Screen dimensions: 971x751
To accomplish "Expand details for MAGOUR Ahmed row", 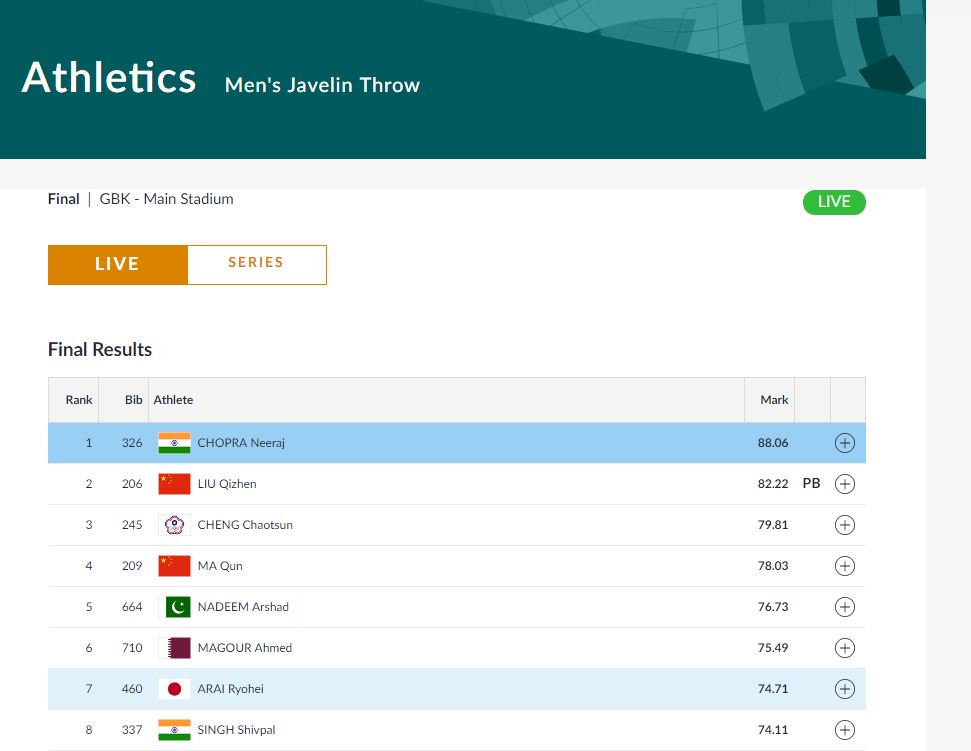I will coord(845,648).
